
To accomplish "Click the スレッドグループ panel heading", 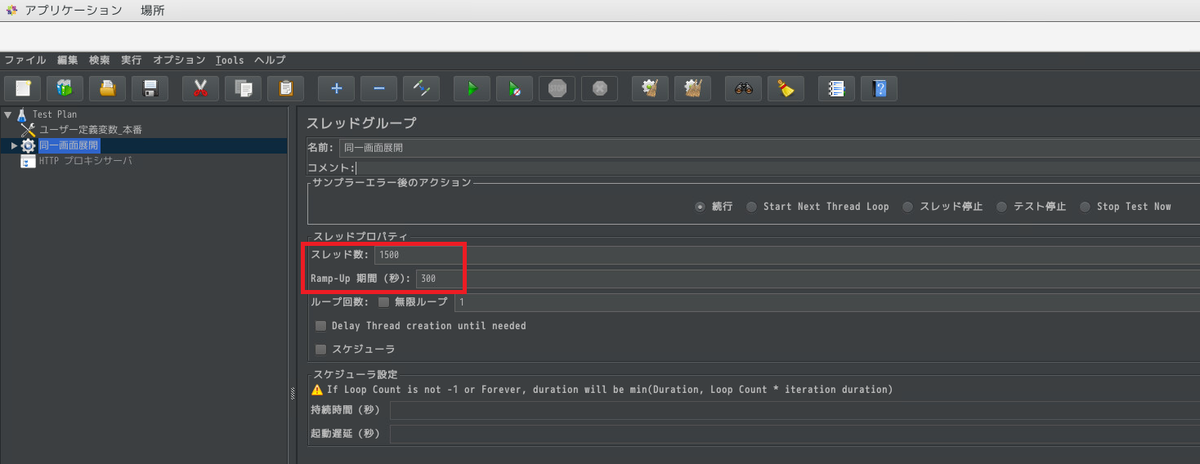I will click(x=361, y=123).
